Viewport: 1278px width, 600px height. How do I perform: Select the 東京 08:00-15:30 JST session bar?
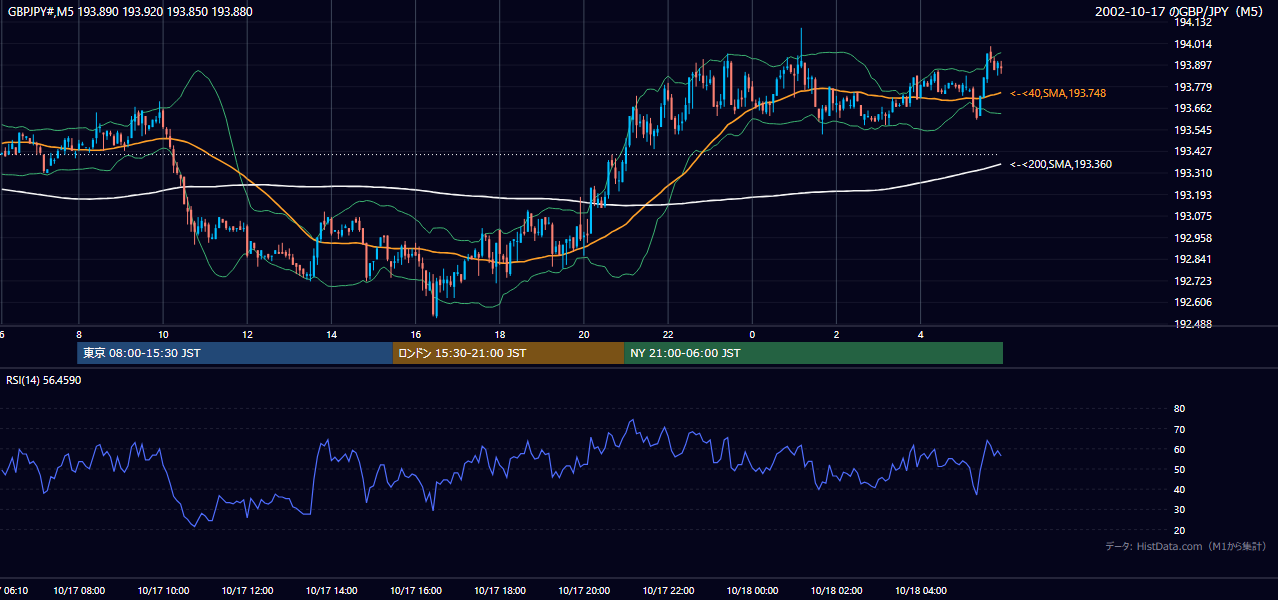pyautogui.click(x=235, y=353)
